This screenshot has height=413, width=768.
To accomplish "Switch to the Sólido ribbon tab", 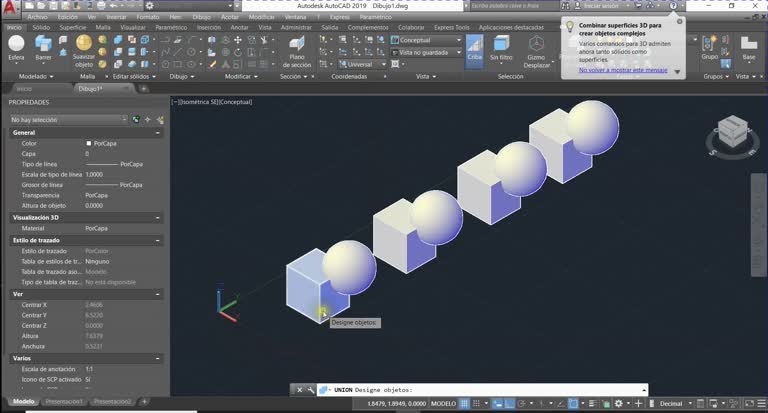I will pos(41,27).
